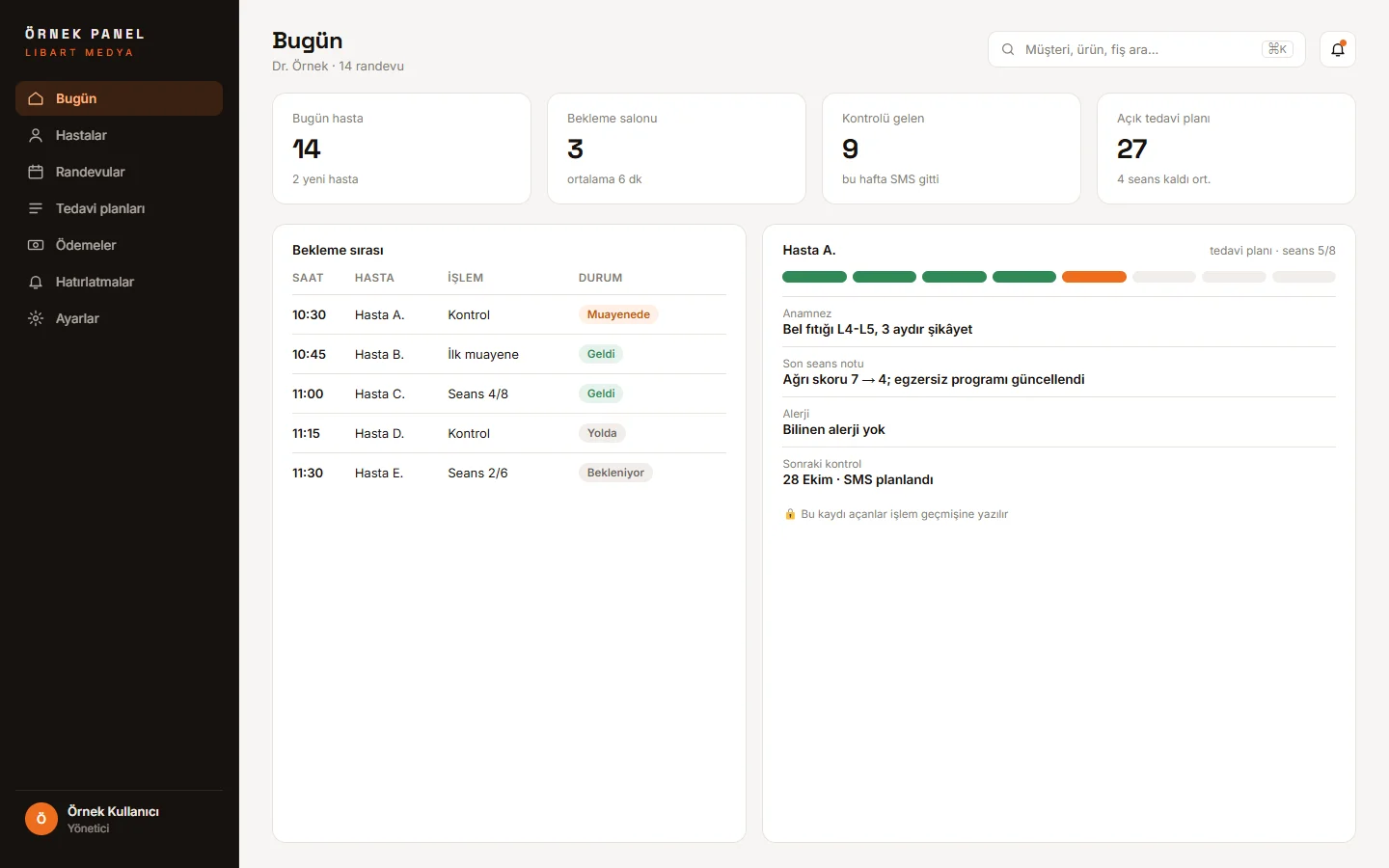Image resolution: width=1389 pixels, height=868 pixels.
Task: Click the Bugün home icon in sidebar
Action: click(36, 98)
